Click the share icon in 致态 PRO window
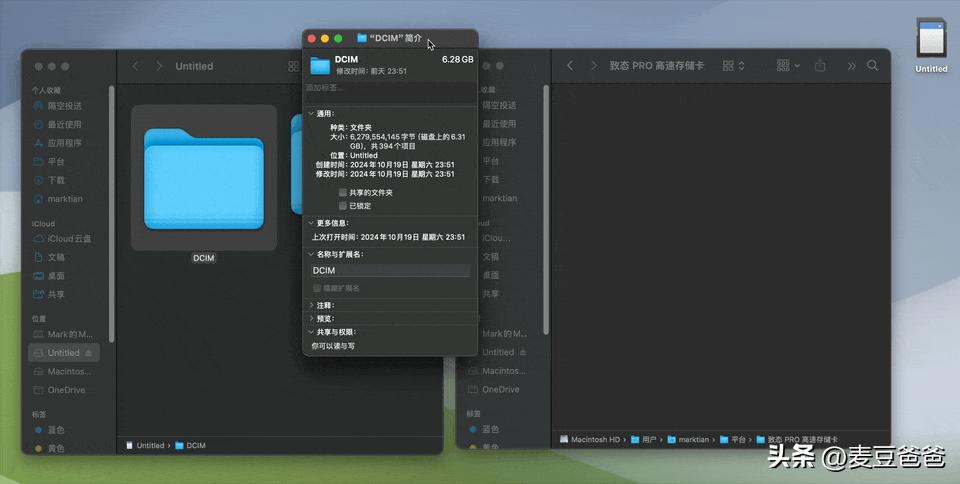 820,65
